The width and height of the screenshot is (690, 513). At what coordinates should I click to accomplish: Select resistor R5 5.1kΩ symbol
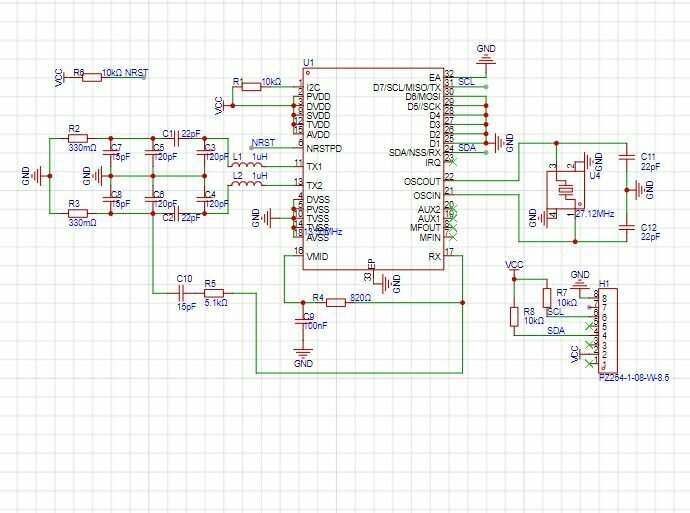(x=214, y=293)
